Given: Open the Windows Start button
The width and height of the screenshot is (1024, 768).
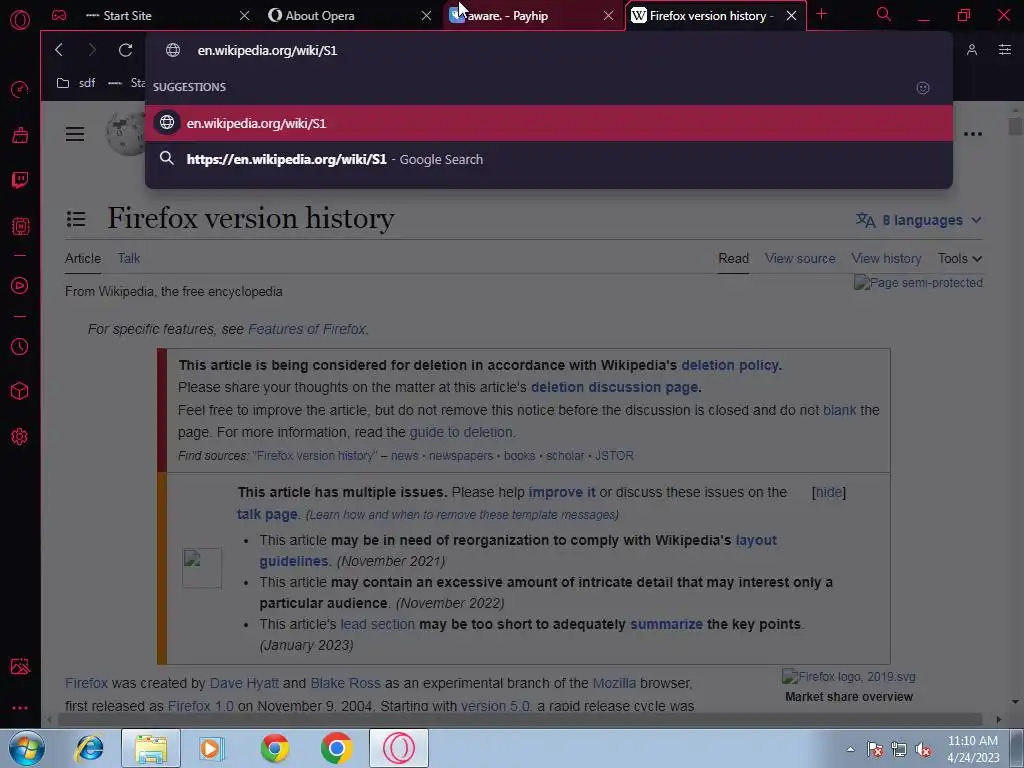Looking at the screenshot, I should [27, 748].
